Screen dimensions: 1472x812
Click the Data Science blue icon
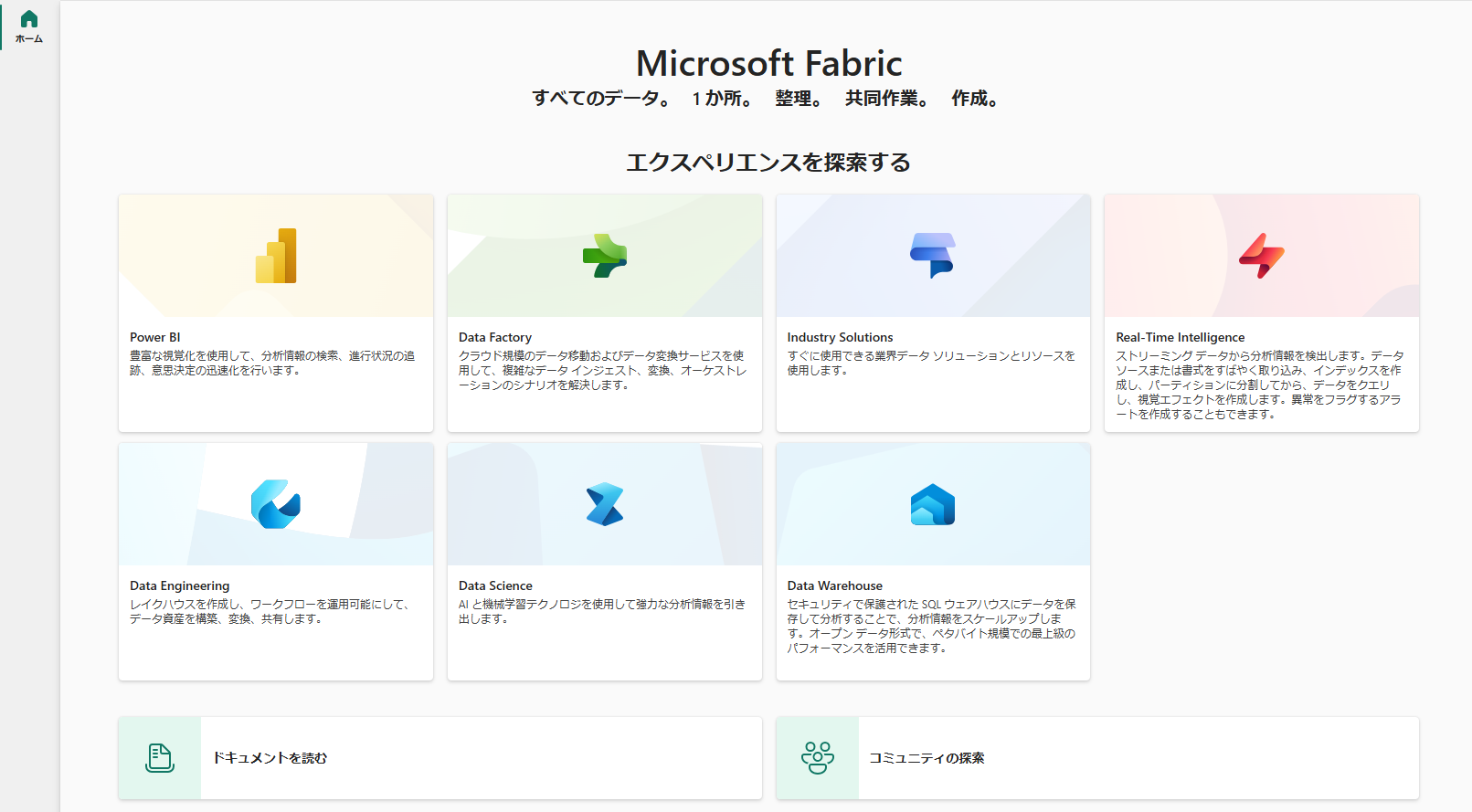[x=605, y=504]
